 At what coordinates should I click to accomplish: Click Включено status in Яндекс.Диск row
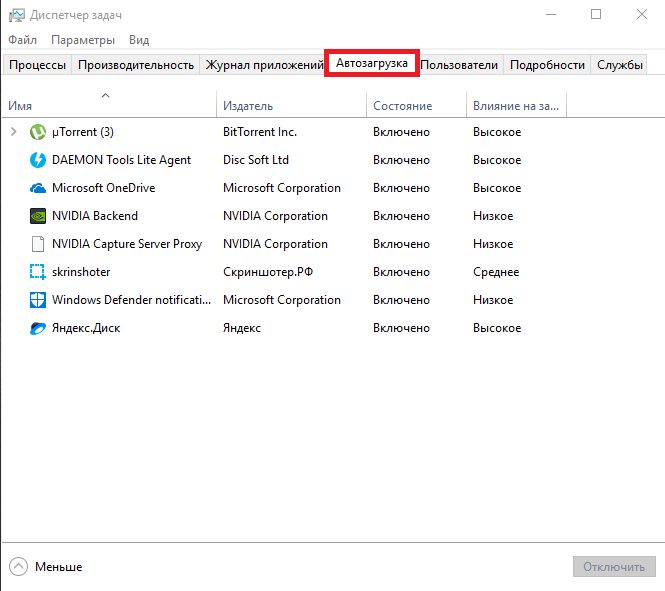tap(401, 328)
